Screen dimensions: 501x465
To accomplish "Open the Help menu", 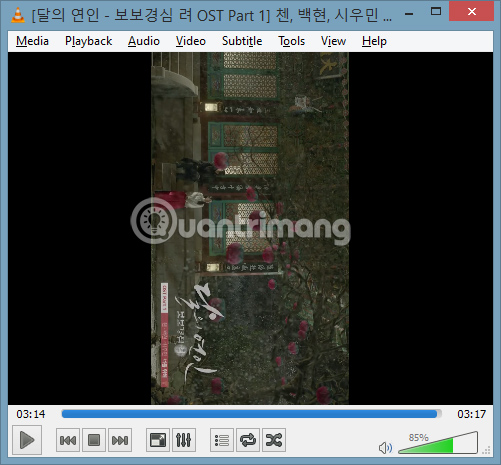I will coord(374,41).
